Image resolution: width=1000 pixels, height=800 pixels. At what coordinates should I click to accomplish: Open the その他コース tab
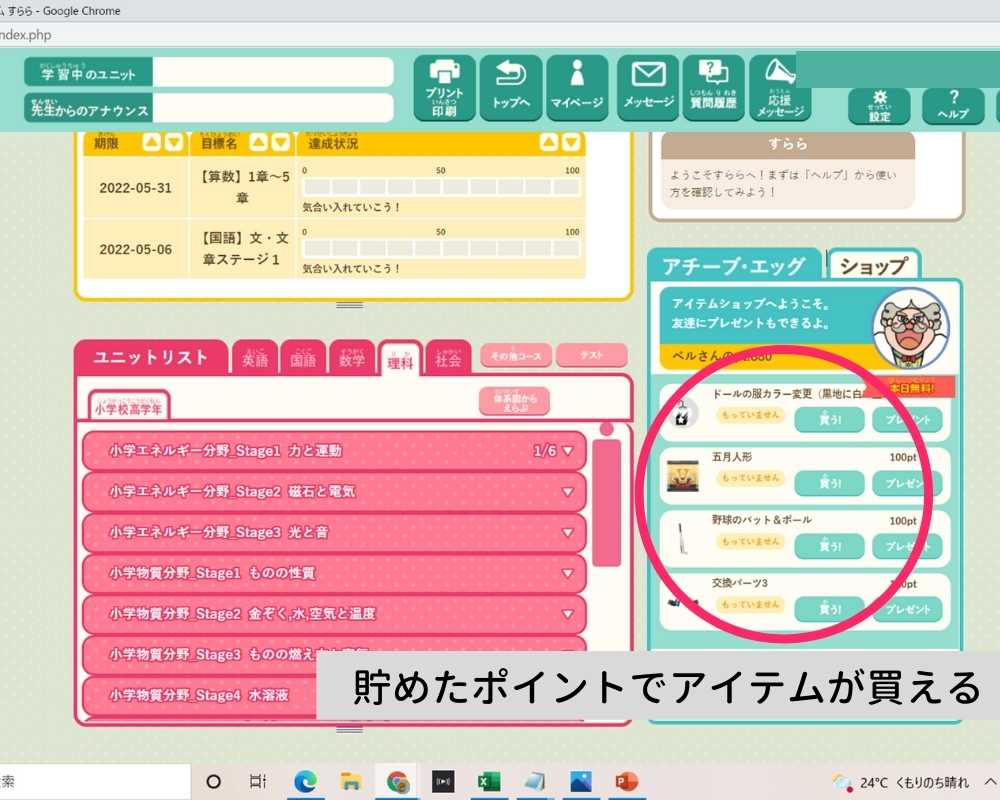[516, 355]
